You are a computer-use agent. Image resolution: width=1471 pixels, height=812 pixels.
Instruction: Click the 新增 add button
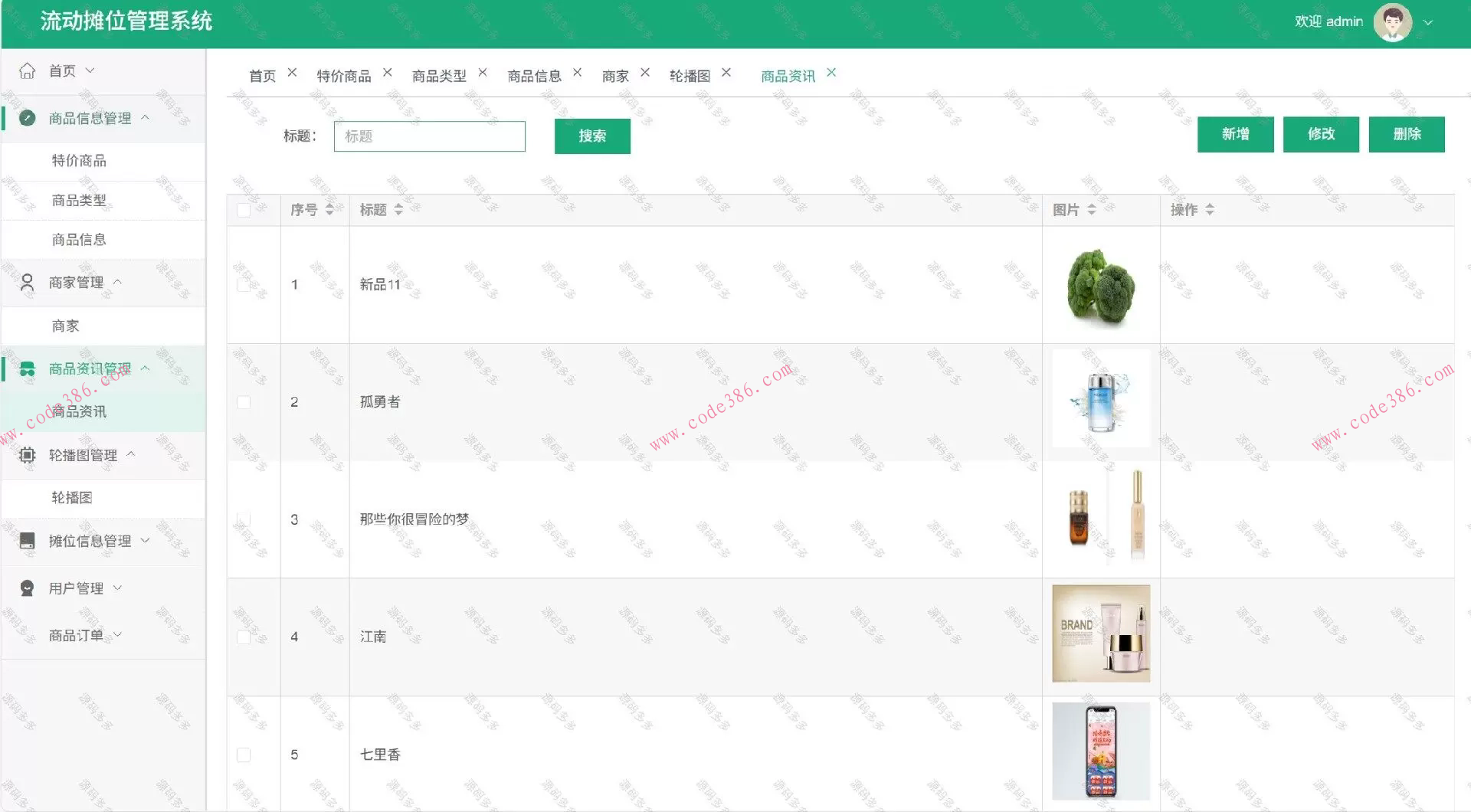pos(1234,134)
